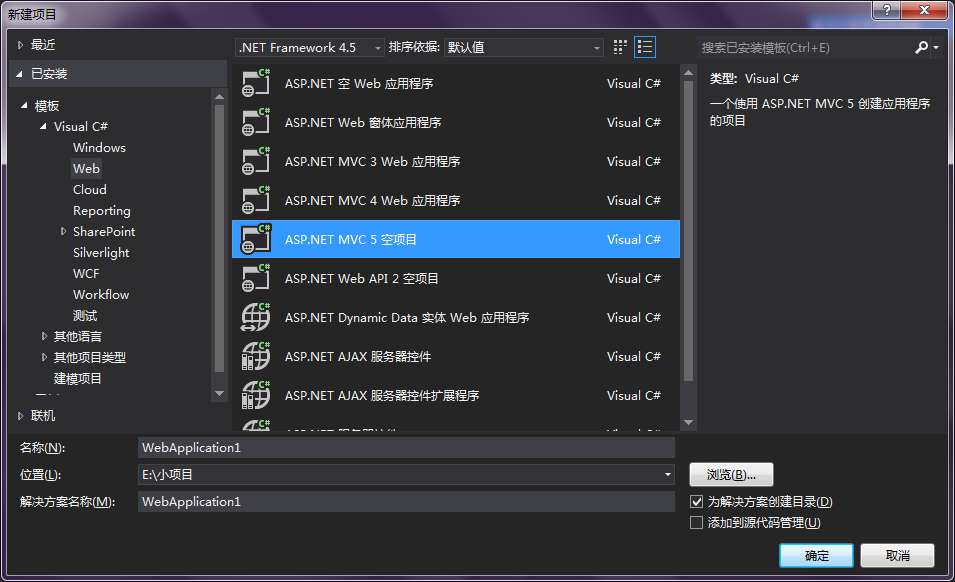This screenshot has height=582, width=955.
Task: Expand the 其他语言 tree node
Action: [44, 336]
